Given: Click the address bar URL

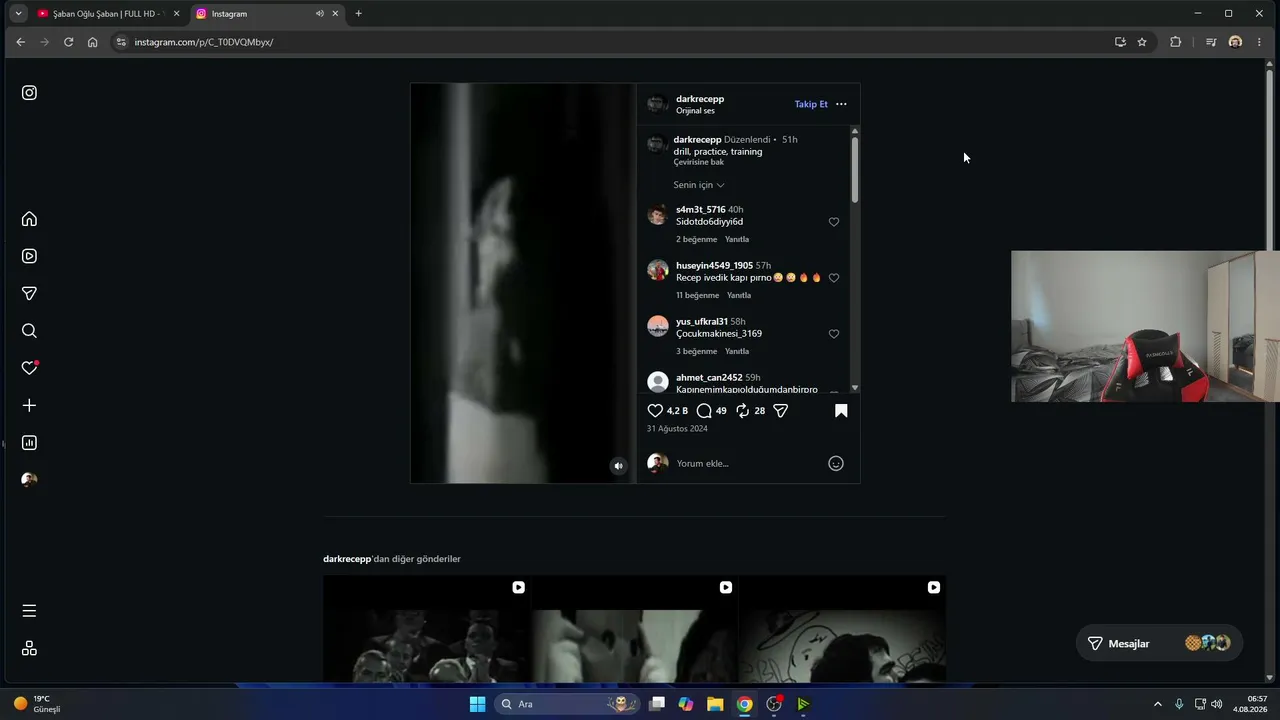Looking at the screenshot, I should [204, 42].
